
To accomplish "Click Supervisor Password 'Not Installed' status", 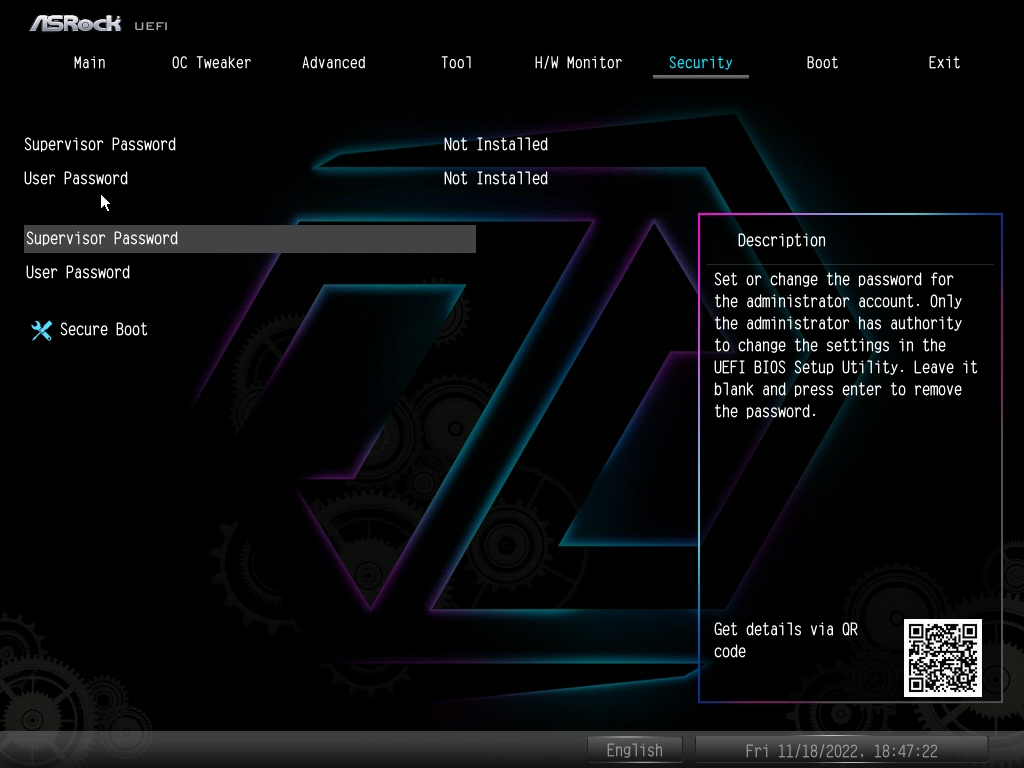I will [496, 144].
